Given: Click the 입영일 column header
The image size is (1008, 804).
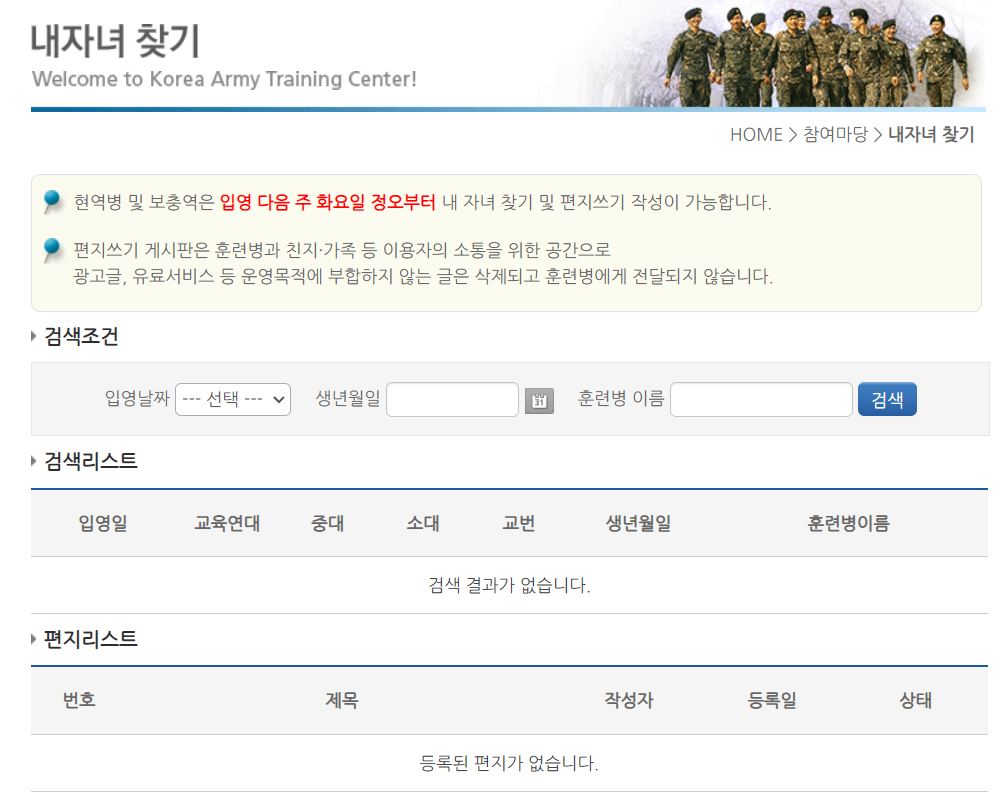Looking at the screenshot, I should pyautogui.click(x=103, y=522).
